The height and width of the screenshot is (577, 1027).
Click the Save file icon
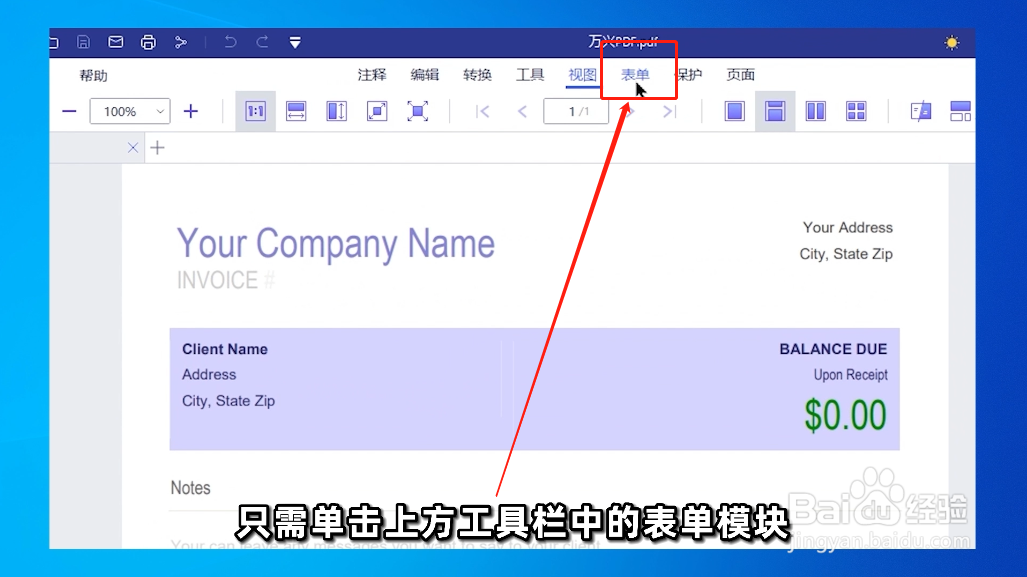(x=84, y=42)
